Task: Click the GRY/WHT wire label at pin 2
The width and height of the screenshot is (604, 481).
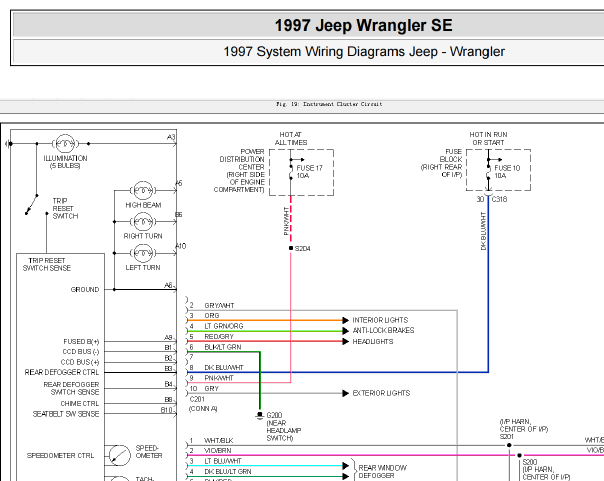Action: (219, 305)
